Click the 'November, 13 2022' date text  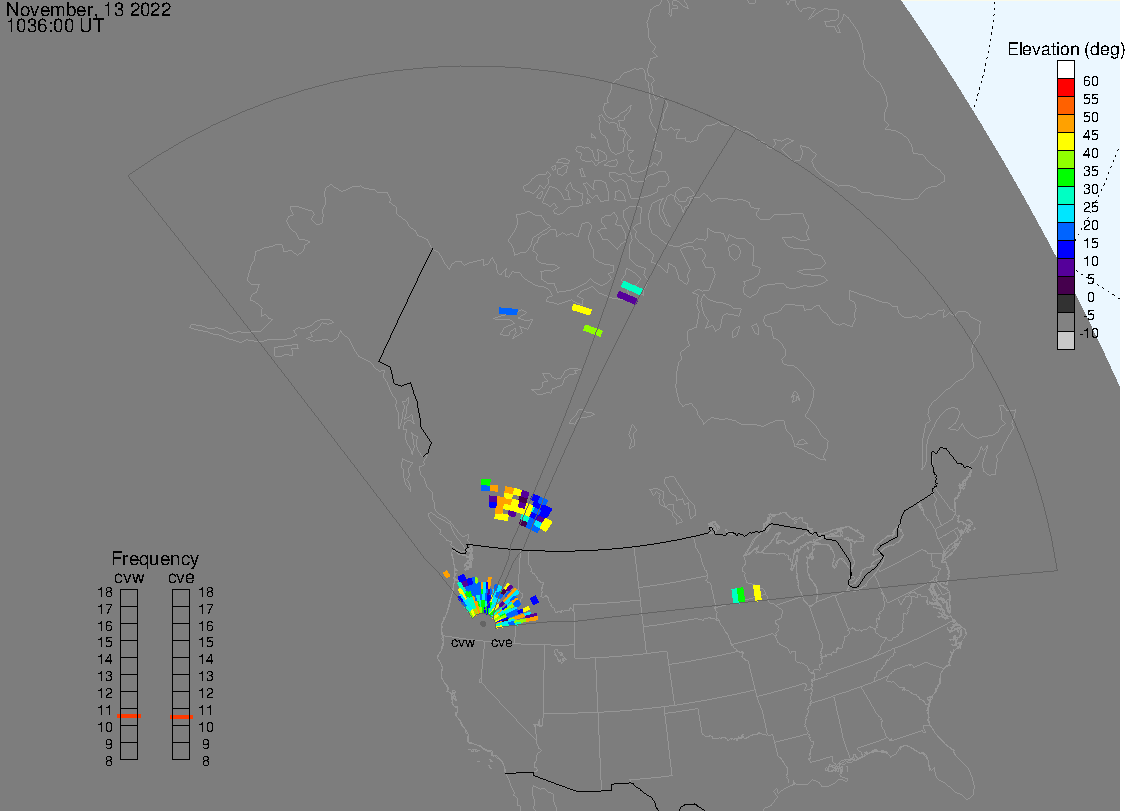[88, 9]
